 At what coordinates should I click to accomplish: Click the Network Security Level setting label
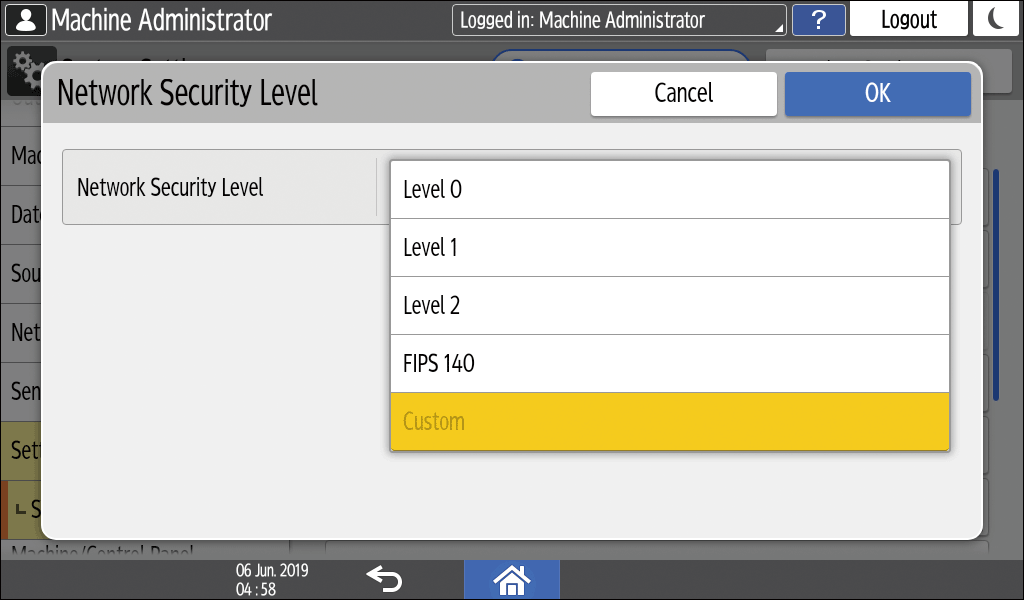click(170, 187)
